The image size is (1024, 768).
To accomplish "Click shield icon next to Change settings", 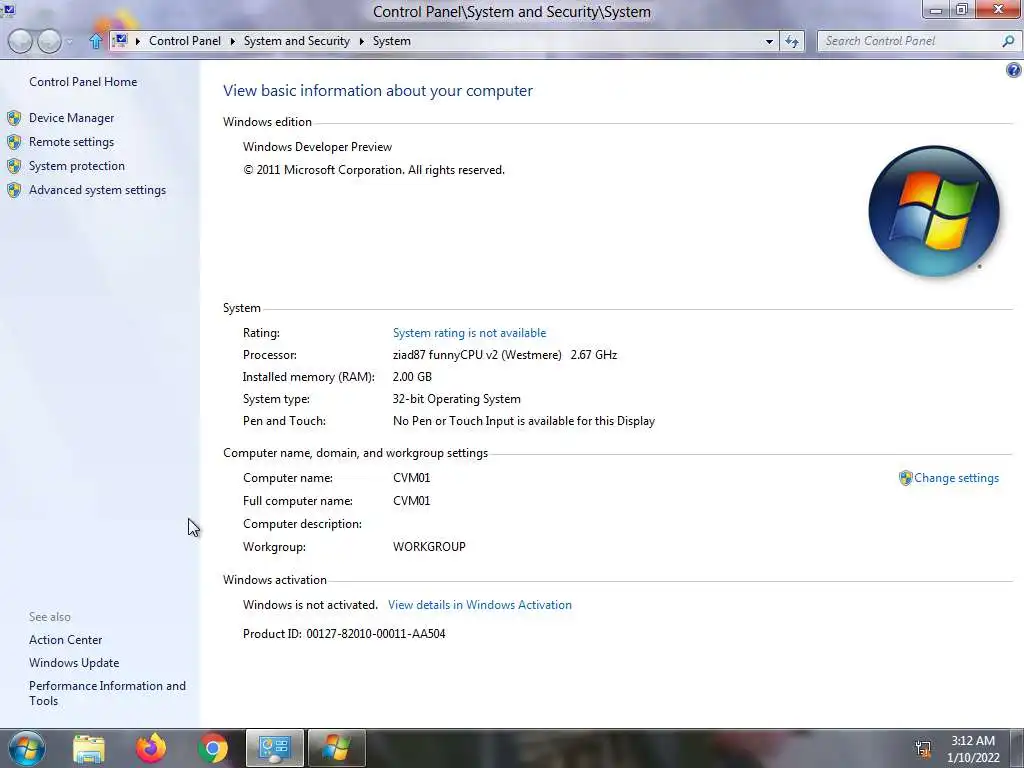I will (x=905, y=478).
